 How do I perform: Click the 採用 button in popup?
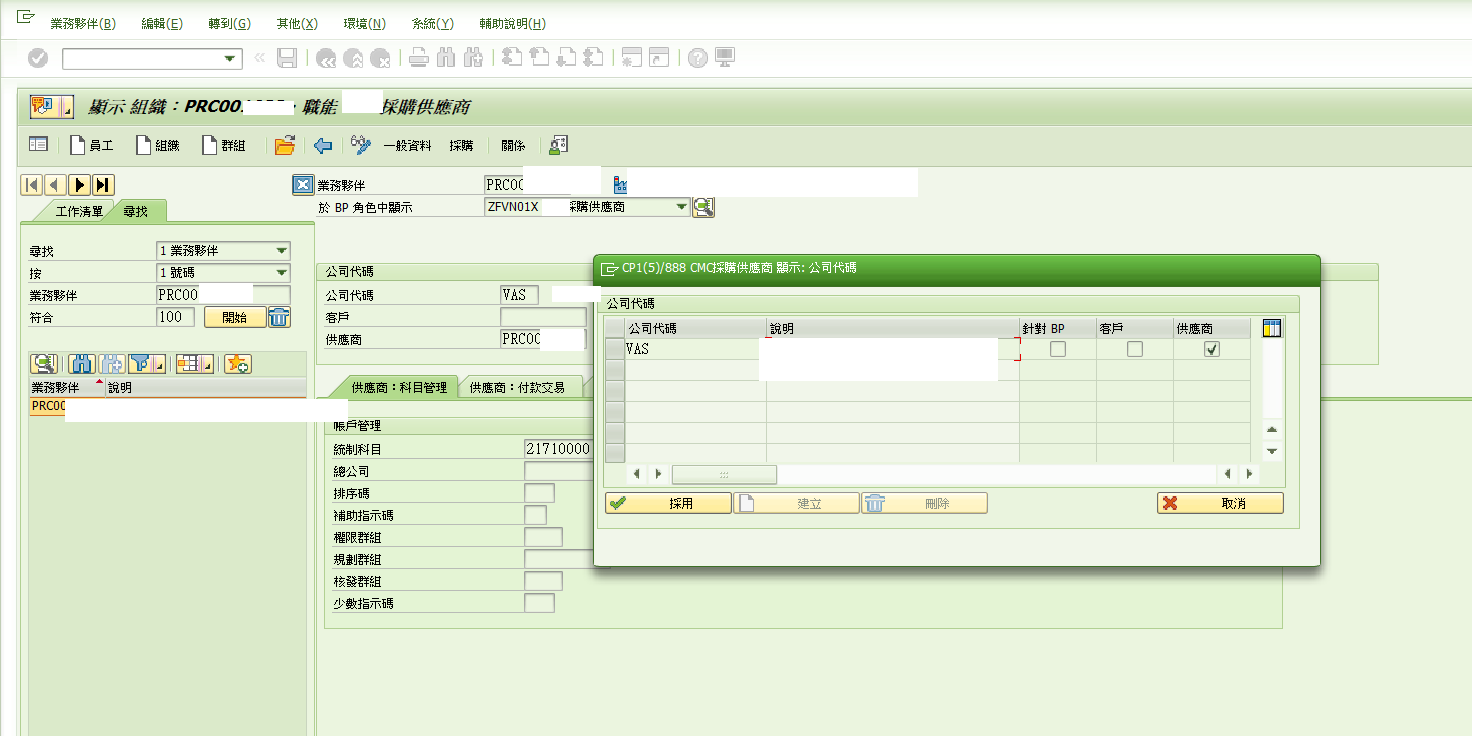tap(668, 504)
